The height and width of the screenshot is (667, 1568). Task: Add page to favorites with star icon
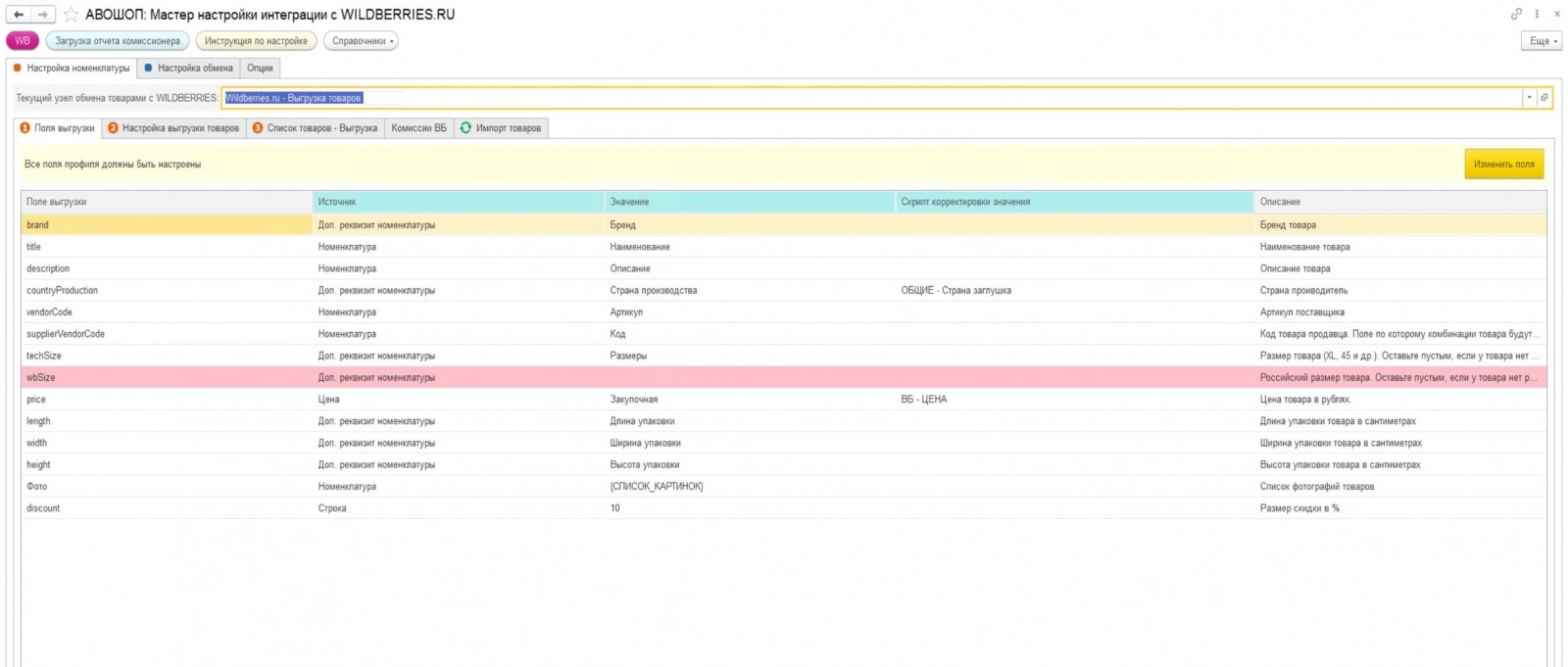click(x=71, y=15)
